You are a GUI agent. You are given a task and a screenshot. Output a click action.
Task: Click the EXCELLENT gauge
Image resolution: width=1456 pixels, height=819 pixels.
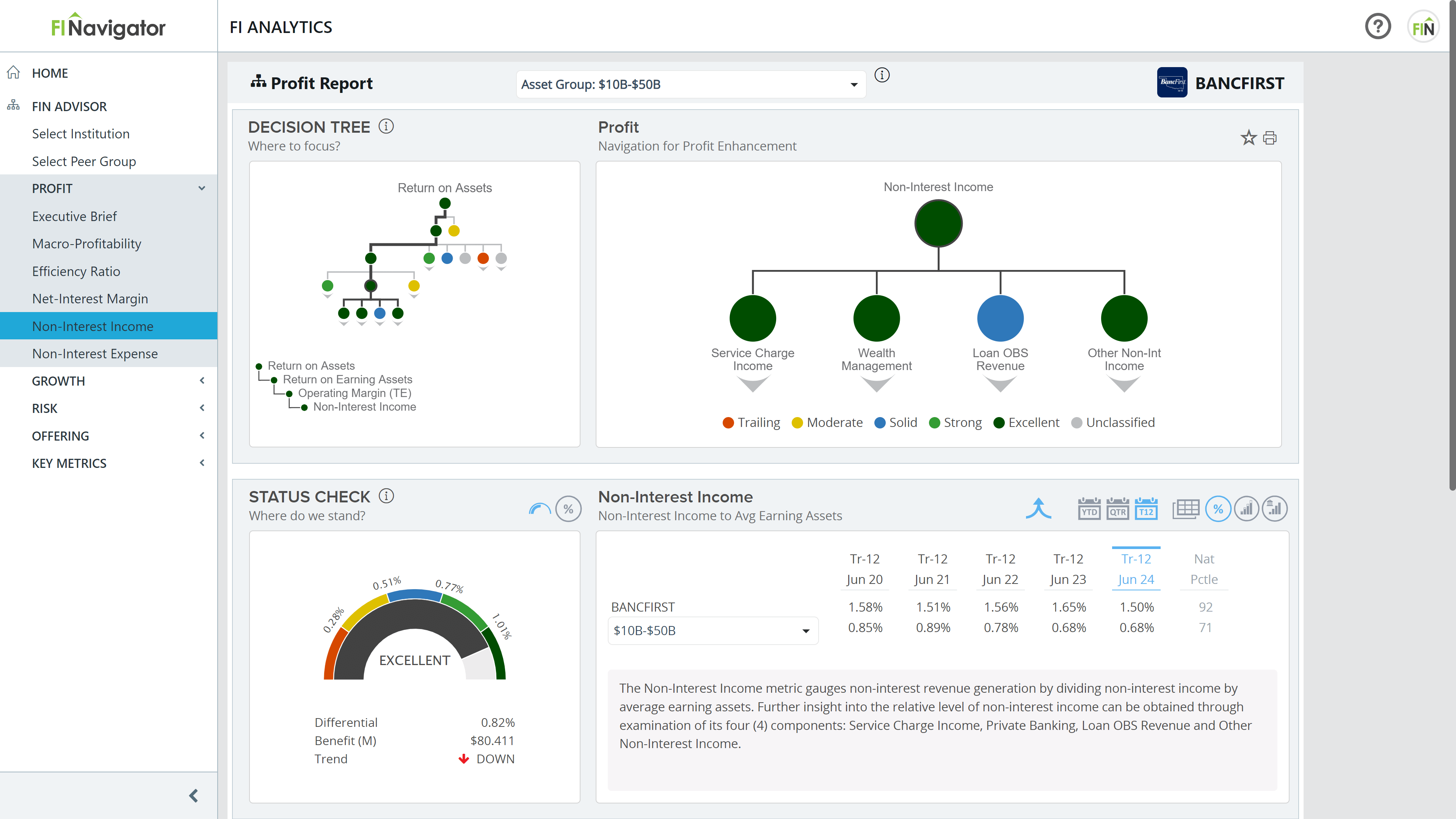click(x=414, y=633)
